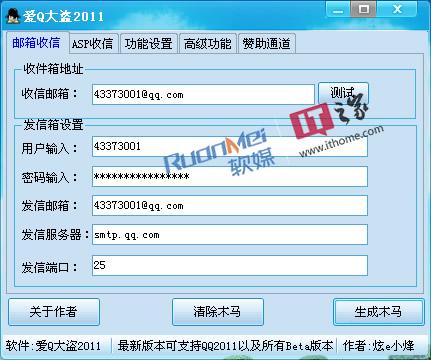This screenshot has height=360, width=431.
Task: Select the 高级功能 tab
Action: tap(207, 43)
